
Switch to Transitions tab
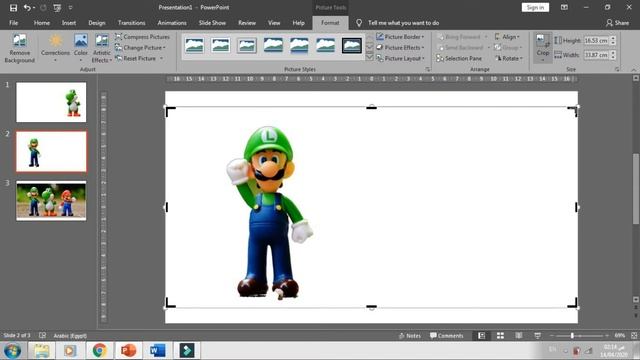[131, 23]
